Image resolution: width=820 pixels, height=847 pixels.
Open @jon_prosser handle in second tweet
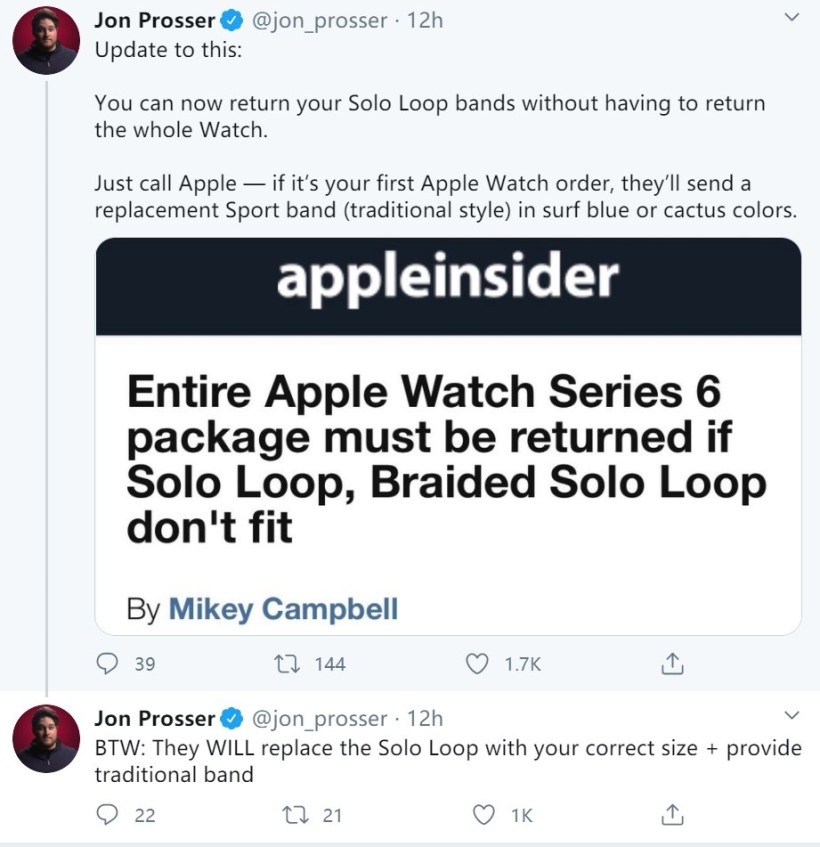tap(320, 718)
